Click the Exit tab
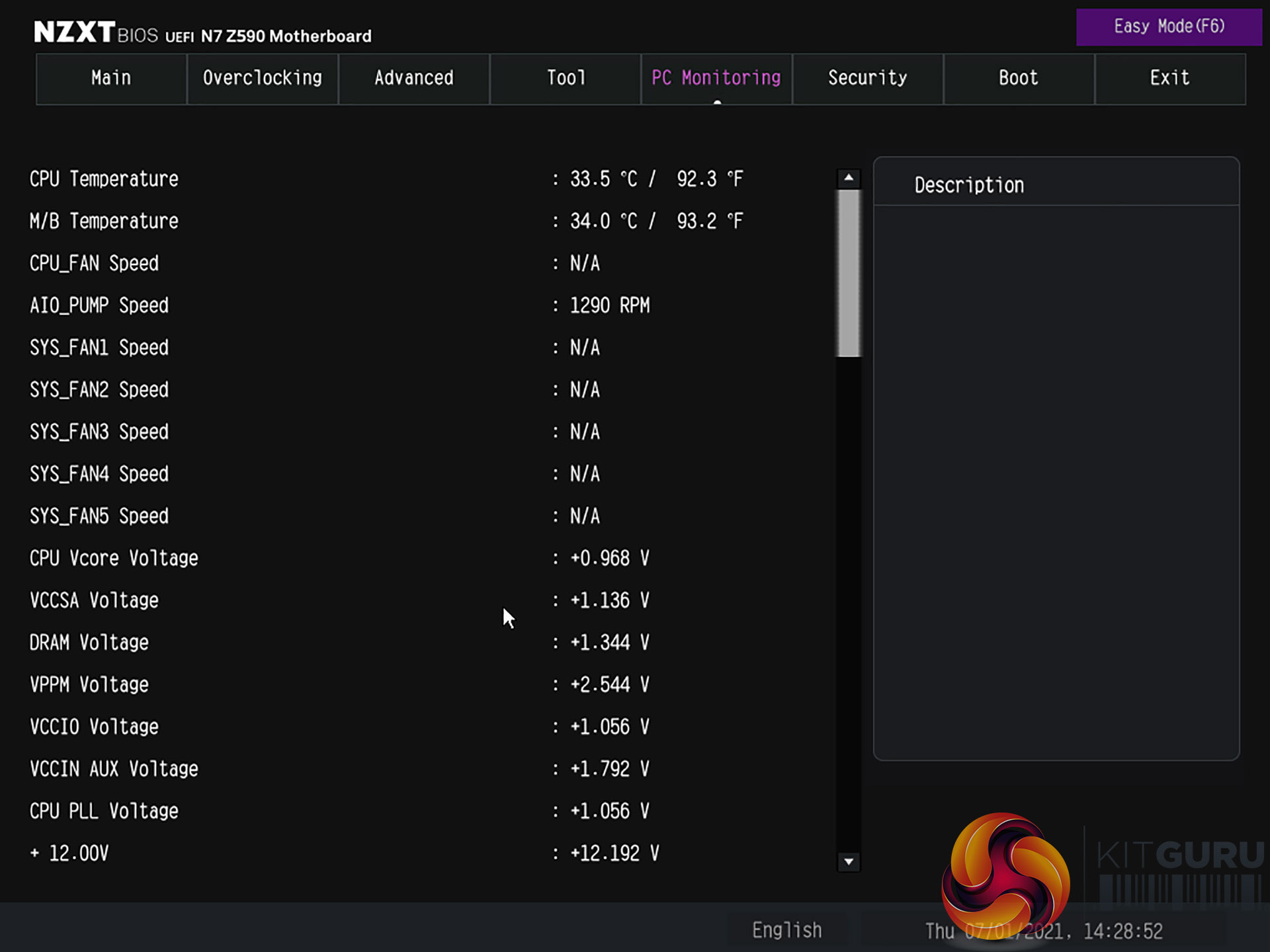The height and width of the screenshot is (952, 1270). 1169,78
